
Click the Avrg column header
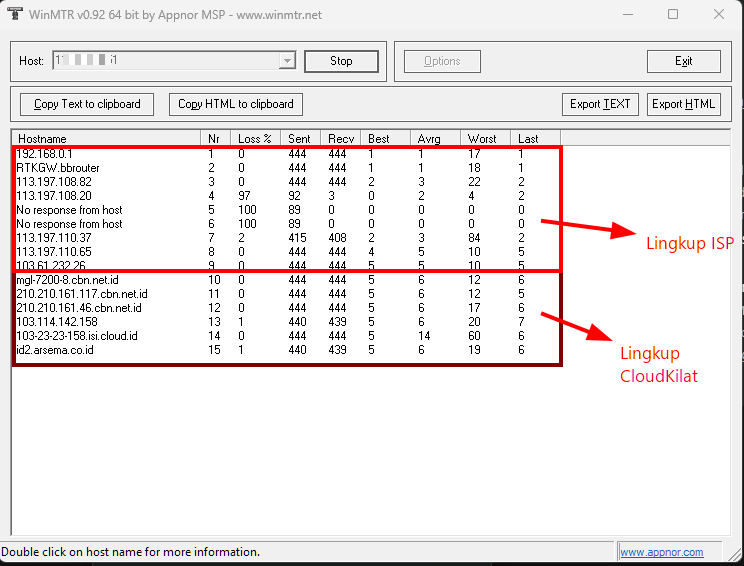435,138
